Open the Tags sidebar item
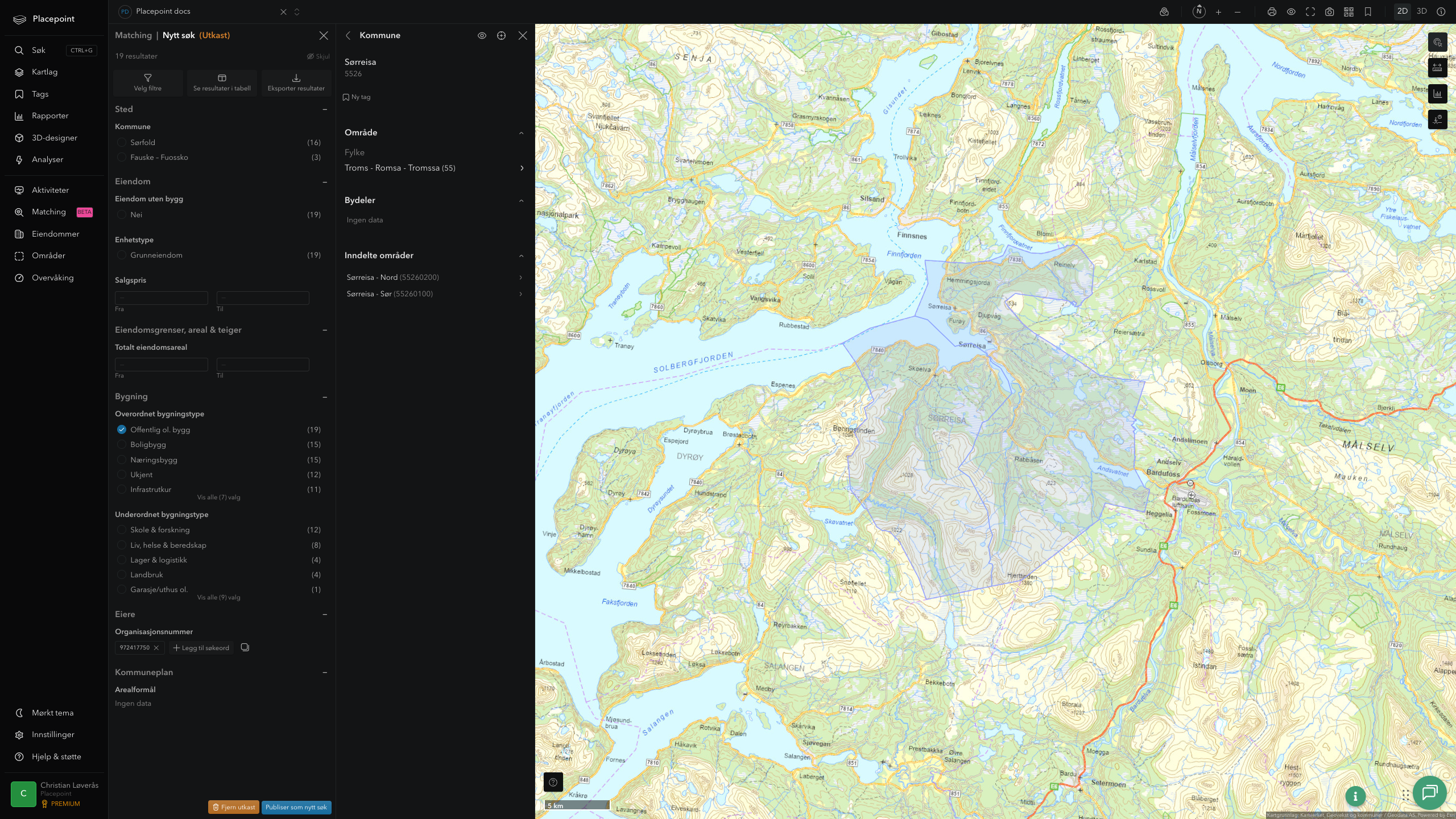 pyautogui.click(x=40, y=94)
